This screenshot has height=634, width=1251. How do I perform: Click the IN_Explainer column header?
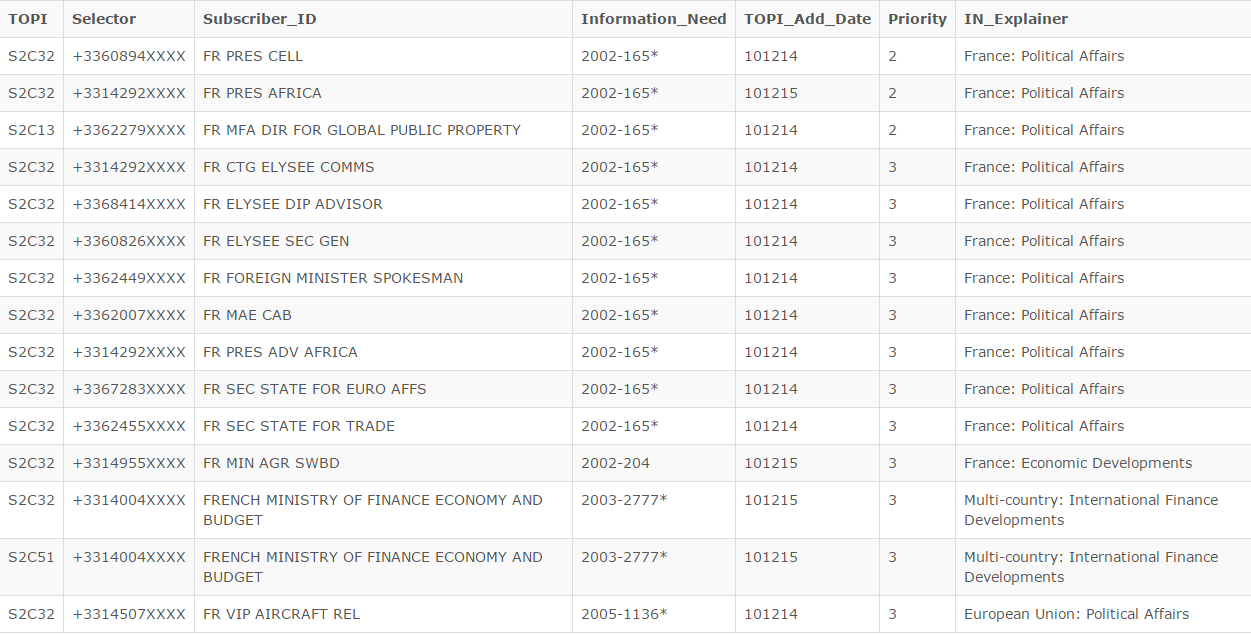1016,19
